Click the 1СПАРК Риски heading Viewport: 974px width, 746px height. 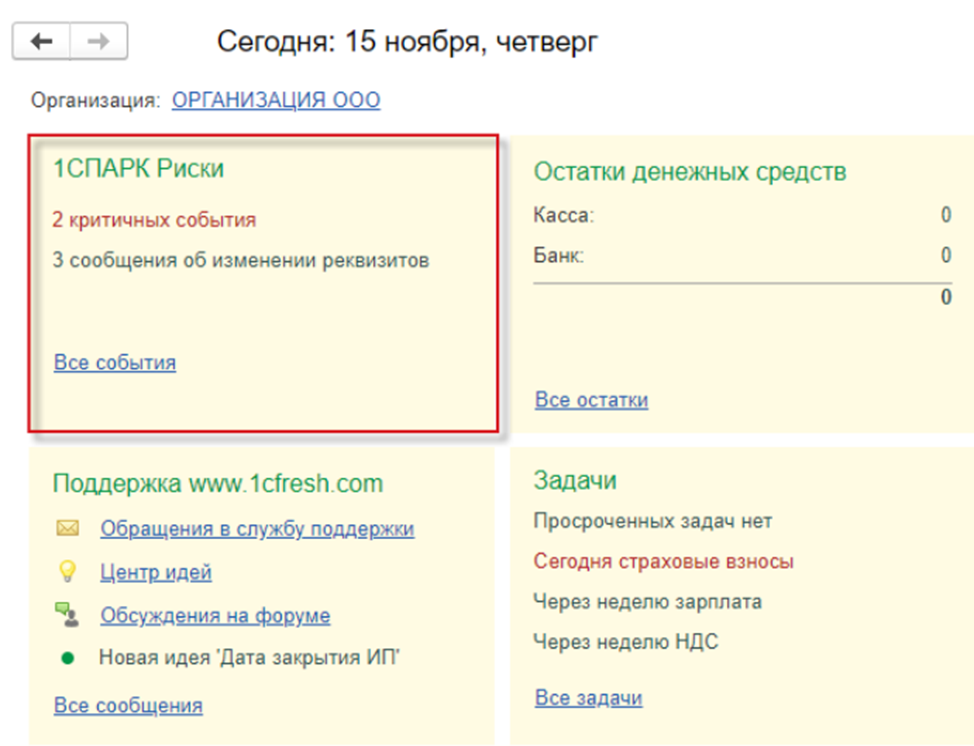(x=139, y=168)
